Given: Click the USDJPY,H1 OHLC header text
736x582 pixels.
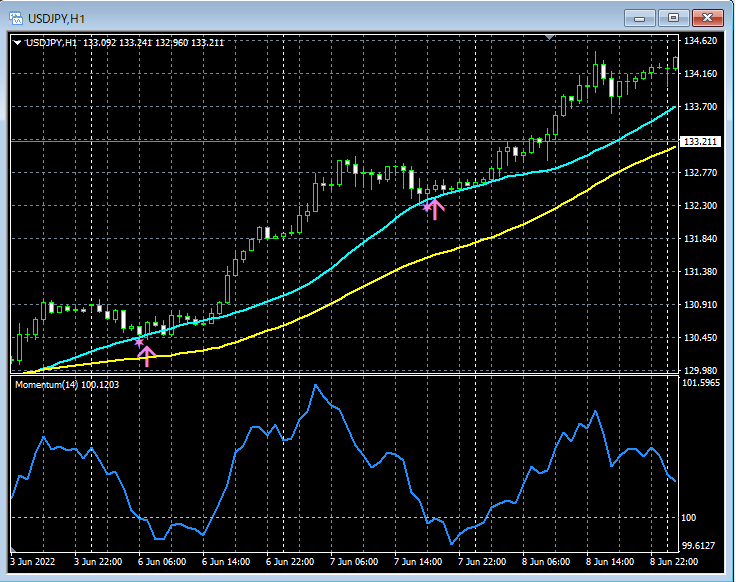Looking at the screenshot, I should (x=125, y=43).
